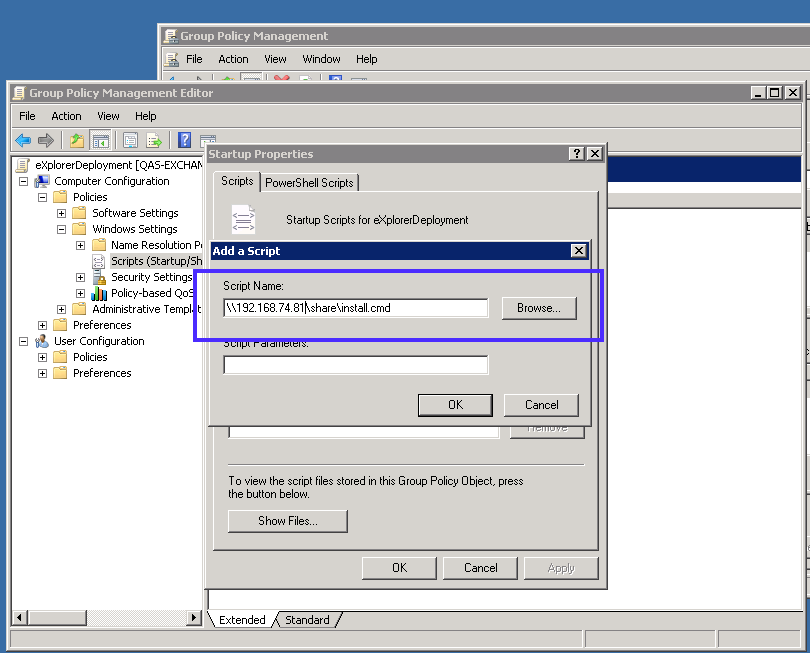Open the Action menu in the Editor window
Image resolution: width=810 pixels, height=653 pixels.
click(x=66, y=116)
